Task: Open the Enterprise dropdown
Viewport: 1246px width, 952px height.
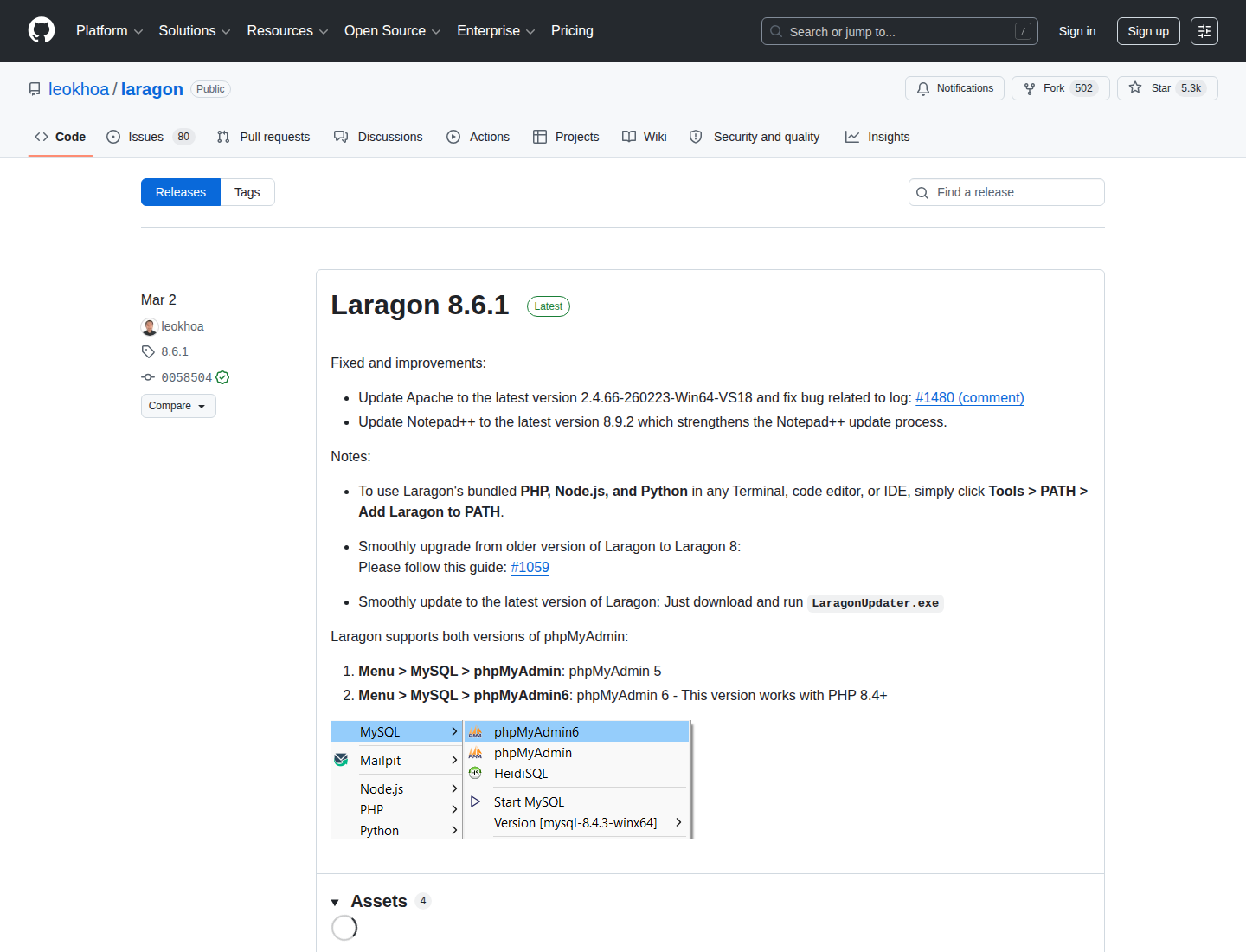Action: tap(496, 30)
